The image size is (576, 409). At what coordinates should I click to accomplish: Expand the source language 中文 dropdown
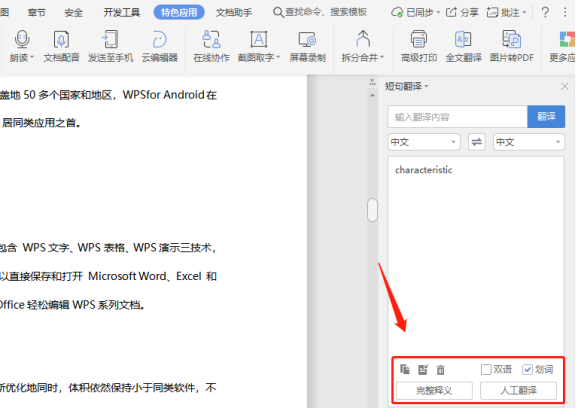pos(424,142)
